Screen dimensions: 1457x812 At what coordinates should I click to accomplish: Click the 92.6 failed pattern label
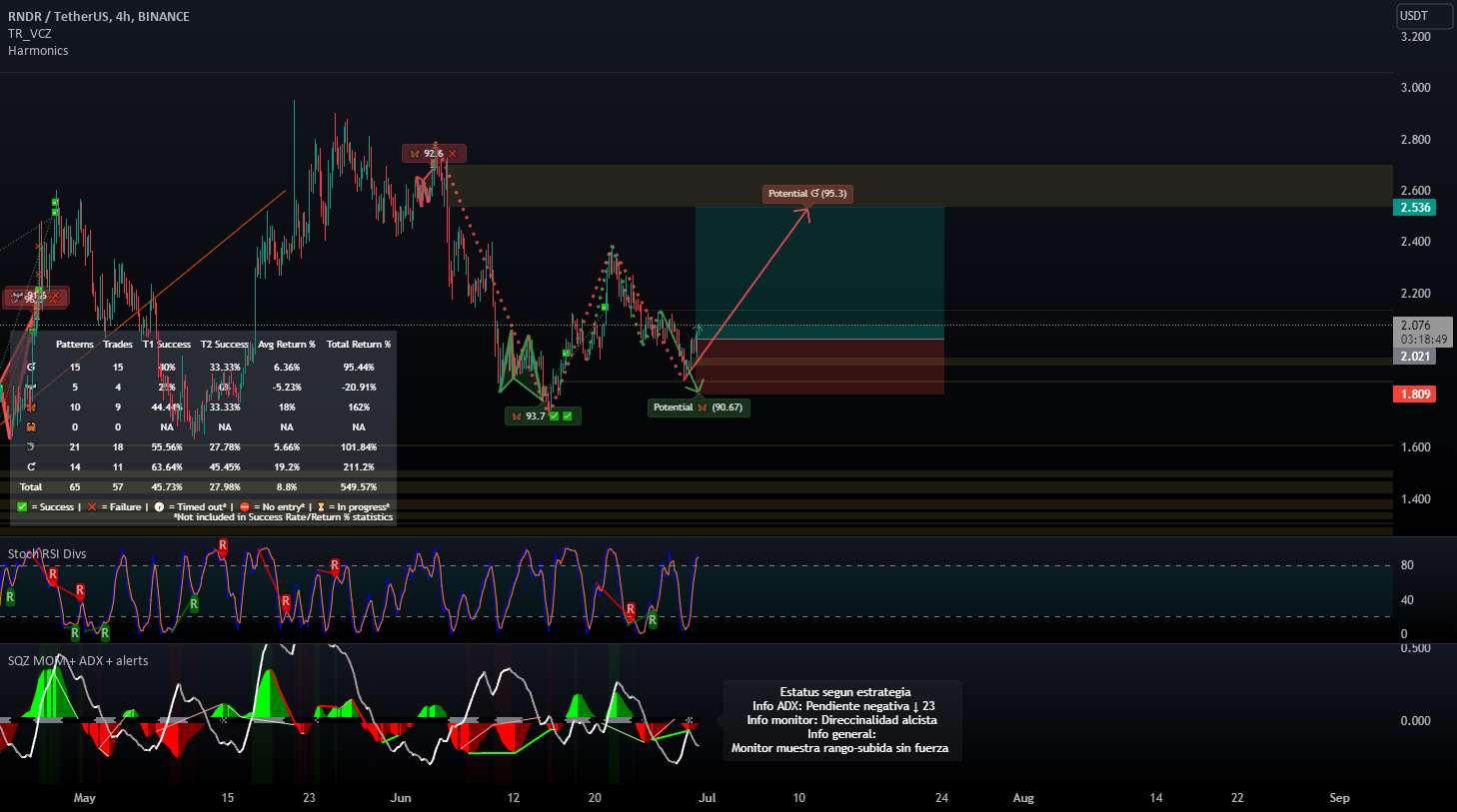point(434,154)
